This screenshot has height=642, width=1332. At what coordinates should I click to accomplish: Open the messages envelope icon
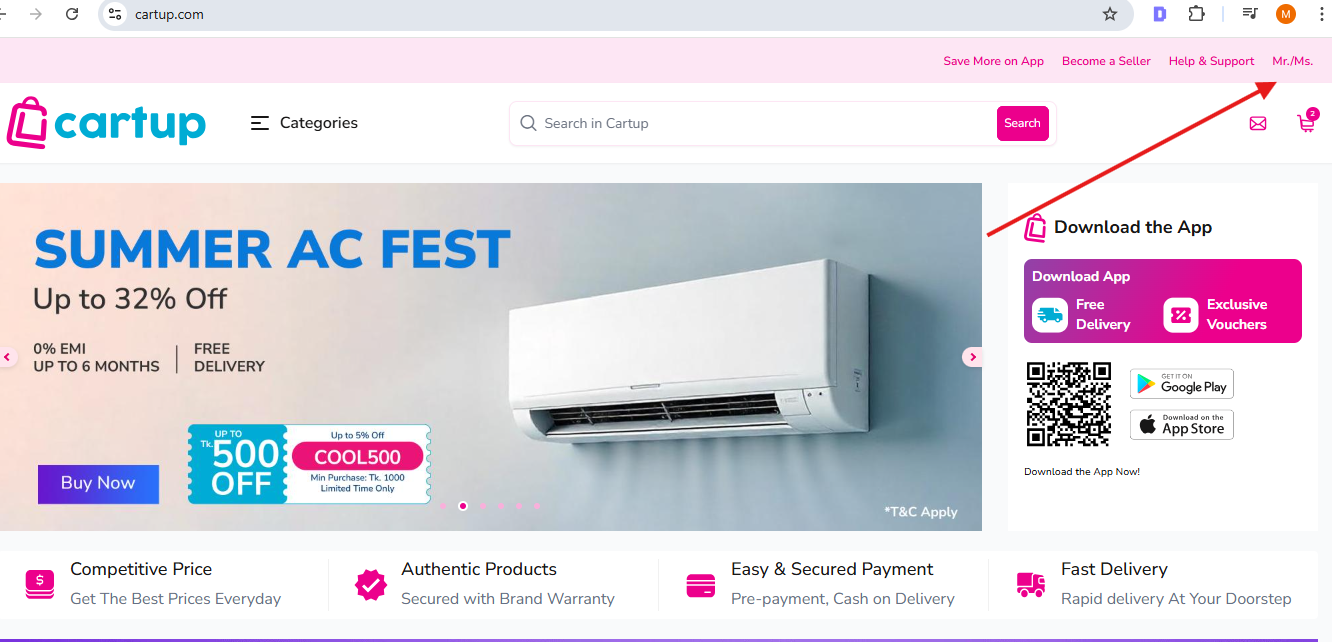[1258, 123]
